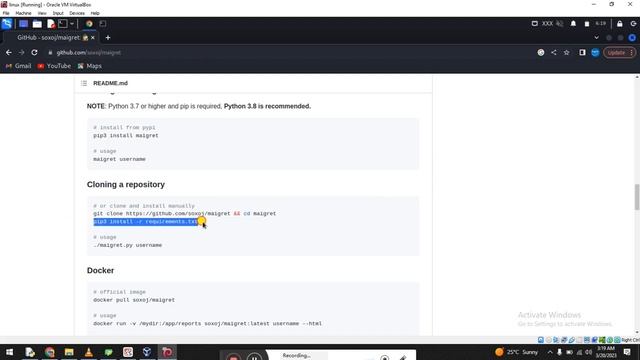Expand terminal launcher dropdown arrow

click(x=72, y=24)
